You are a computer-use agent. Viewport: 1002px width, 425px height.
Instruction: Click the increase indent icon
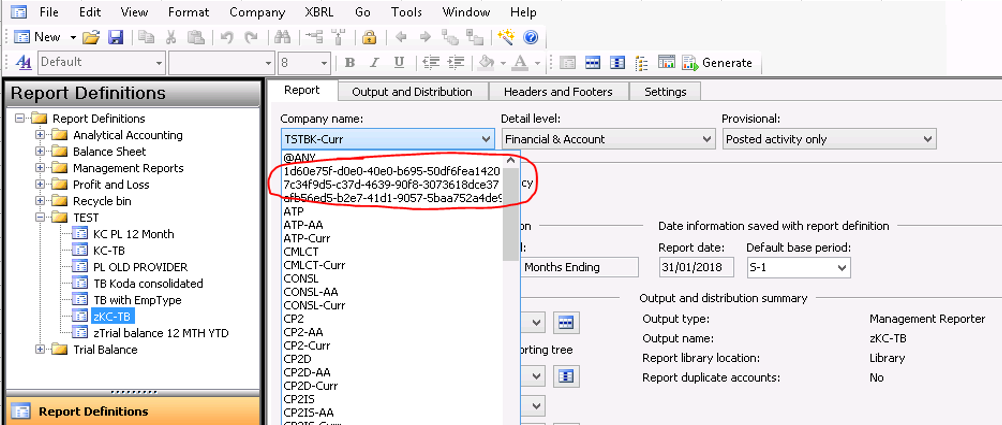456,63
